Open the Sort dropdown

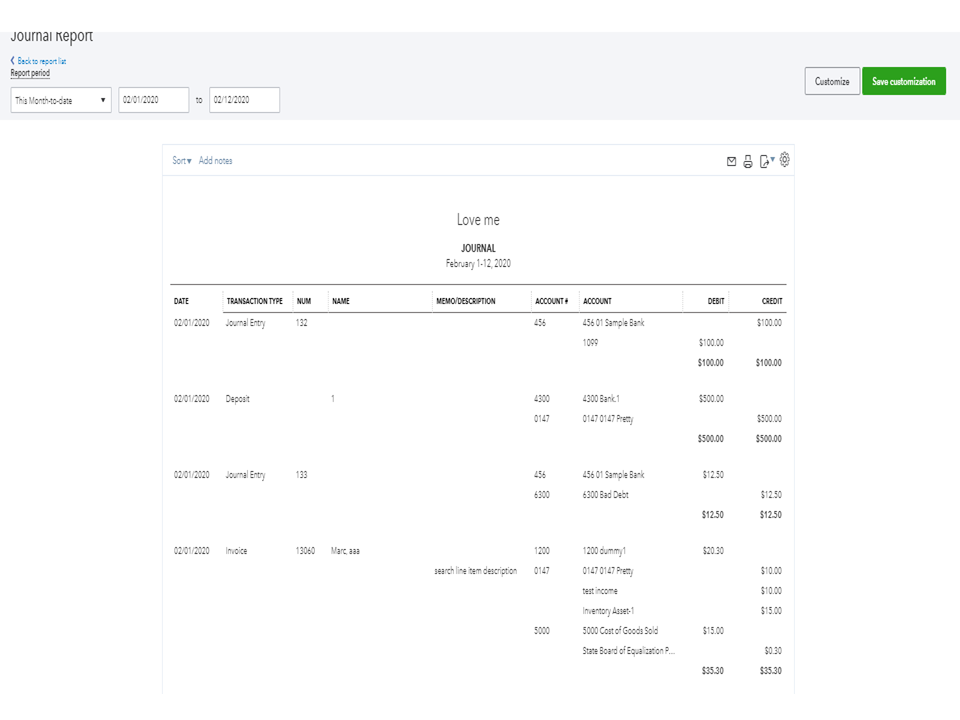tap(180, 160)
